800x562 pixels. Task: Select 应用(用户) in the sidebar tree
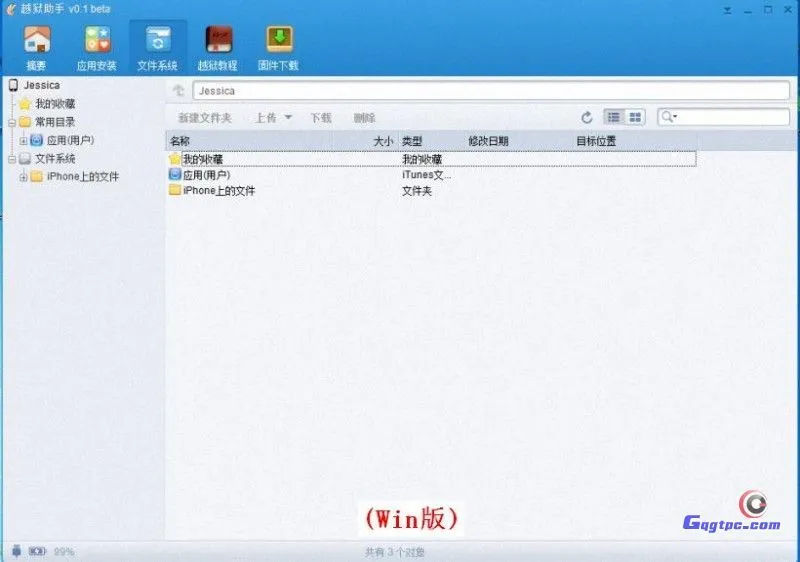point(70,140)
